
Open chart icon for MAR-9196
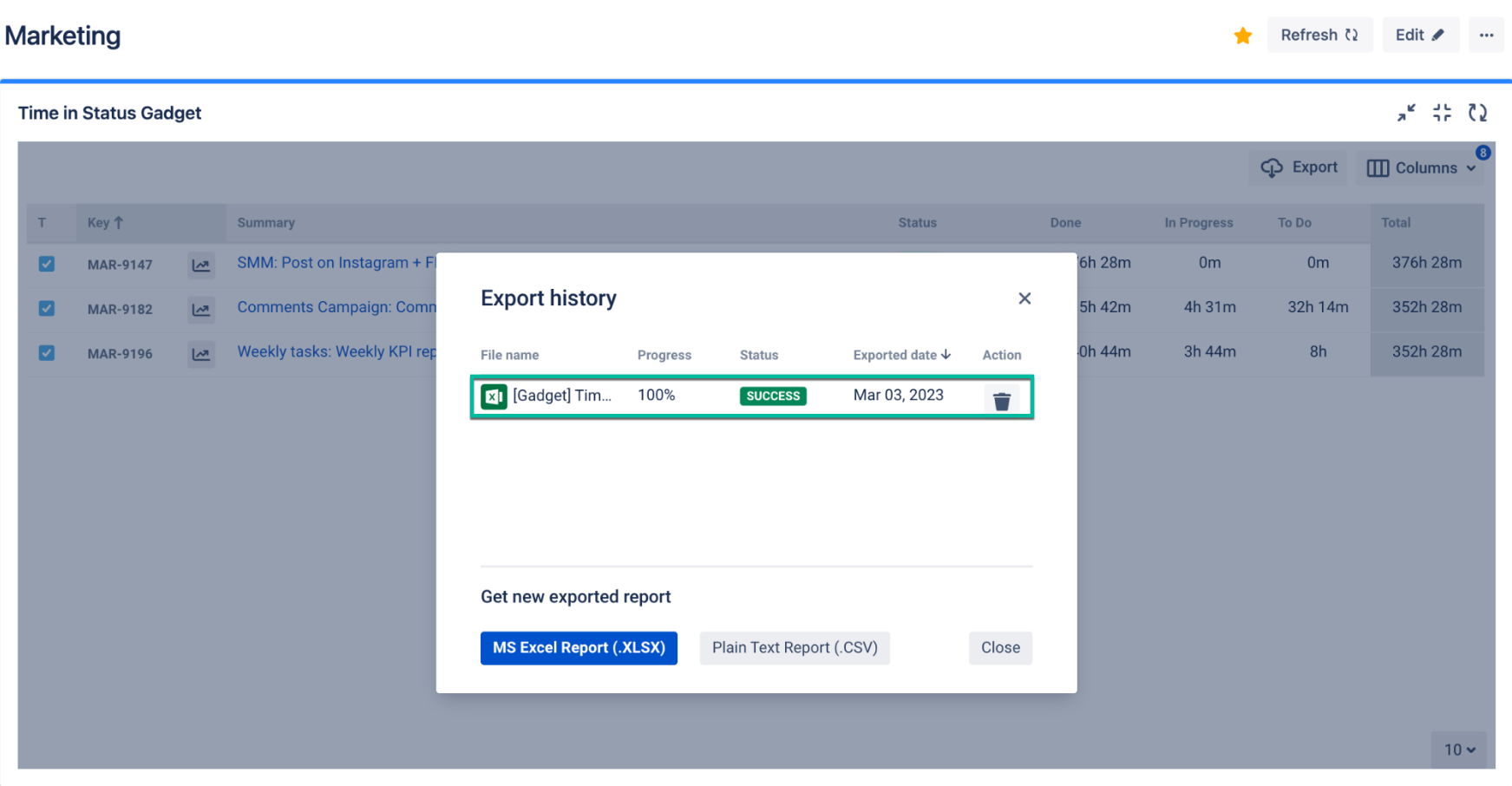(x=201, y=354)
